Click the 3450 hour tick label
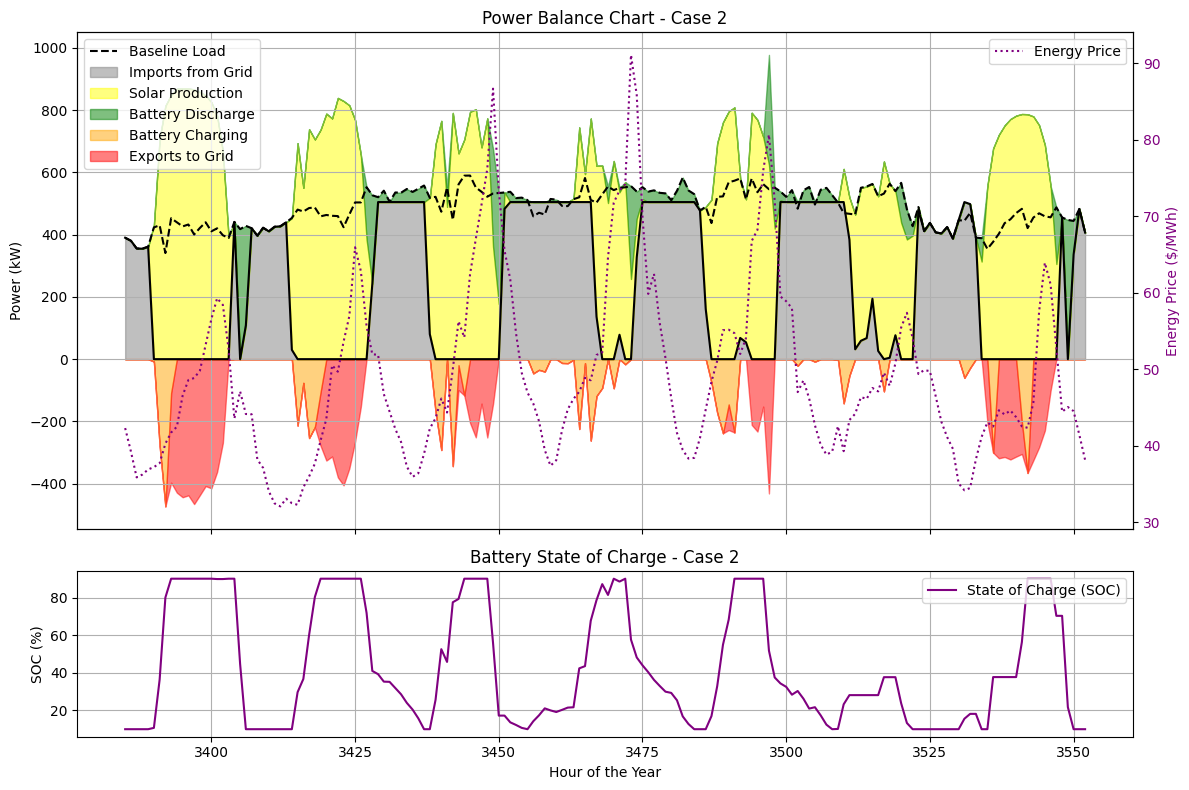1189x790 pixels. point(499,752)
